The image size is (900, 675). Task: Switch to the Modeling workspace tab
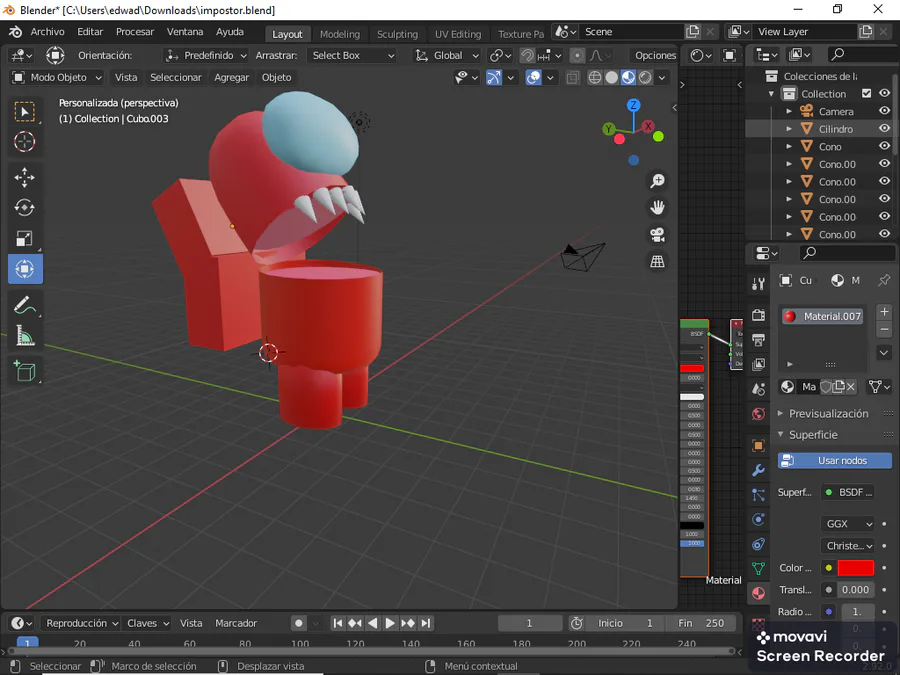click(340, 34)
